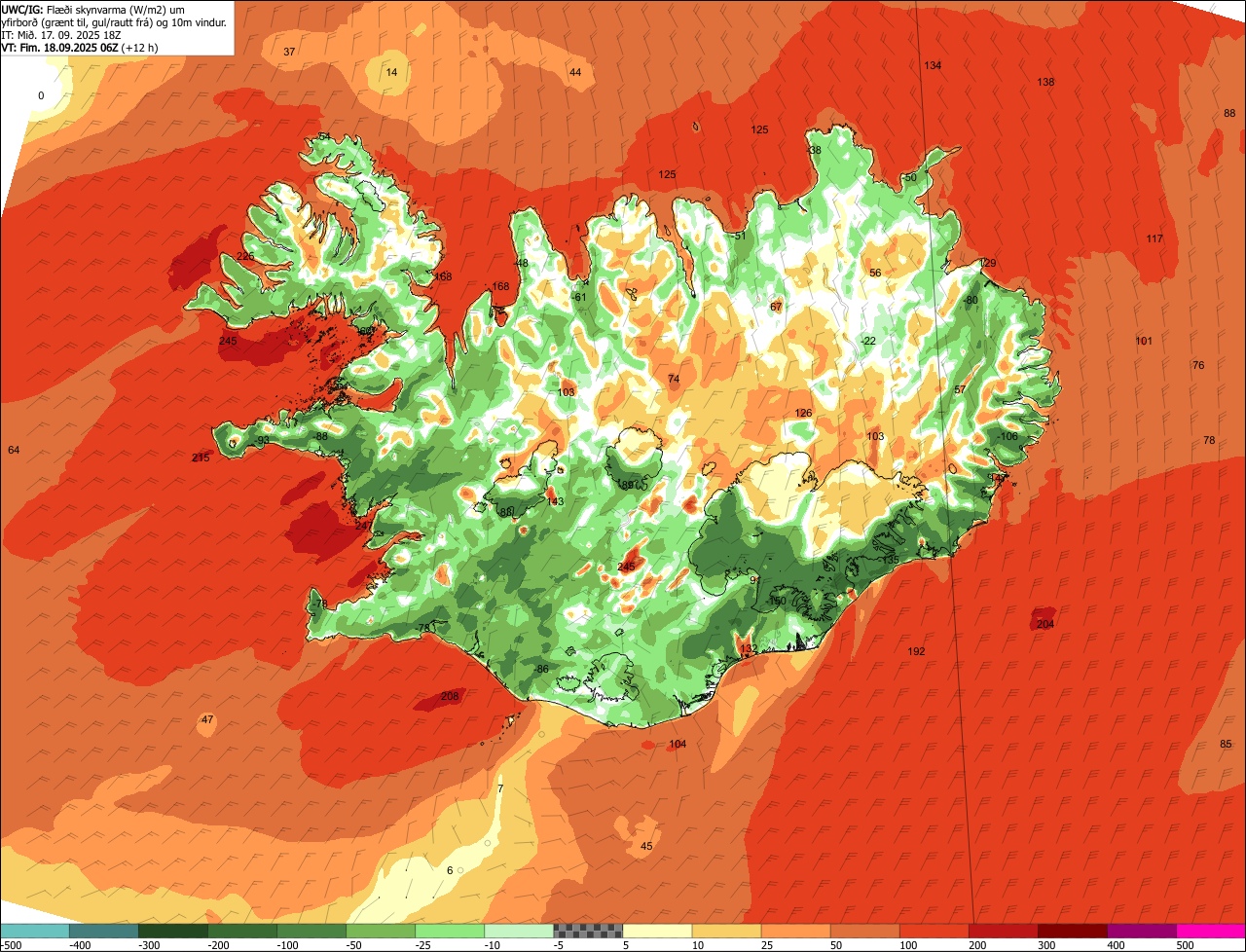Screen dimensions: 1246x952
Task: Select the map value 208 off southwest coast
Action: (x=450, y=697)
